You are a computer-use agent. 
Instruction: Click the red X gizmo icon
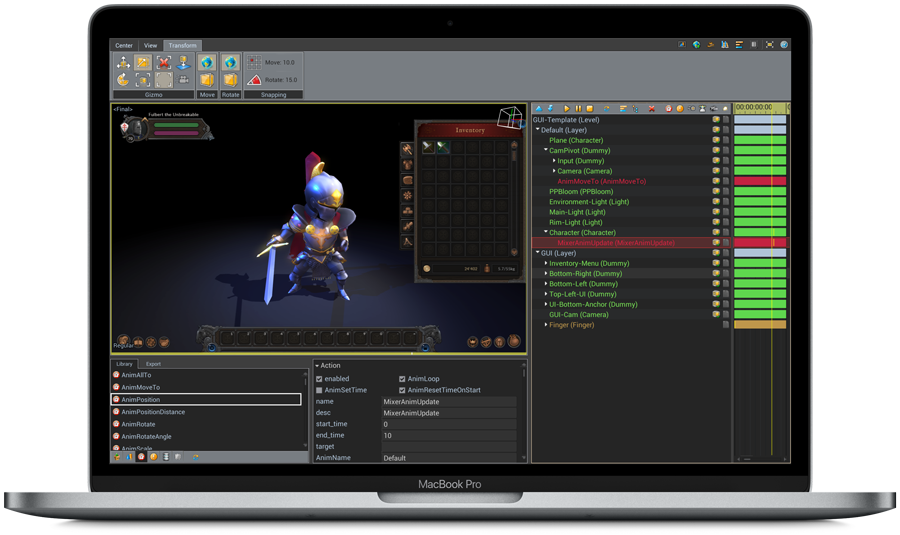(x=164, y=62)
